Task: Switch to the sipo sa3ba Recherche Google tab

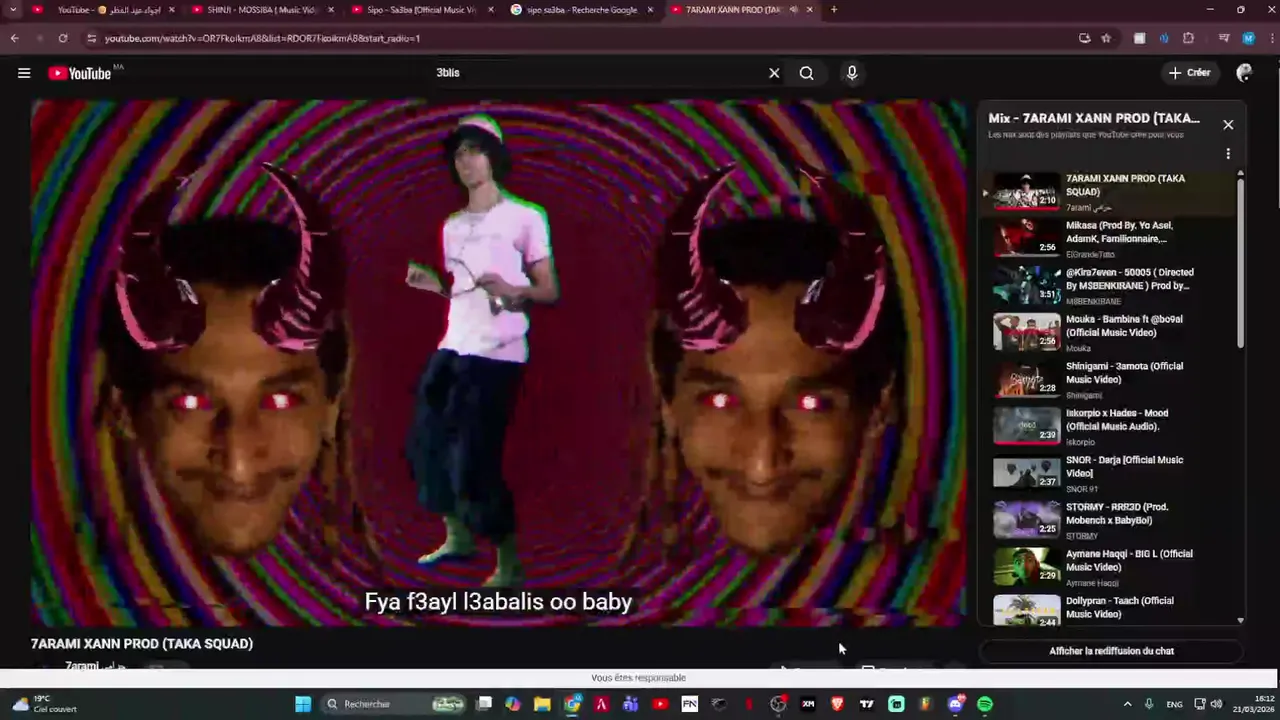Action: [580, 10]
